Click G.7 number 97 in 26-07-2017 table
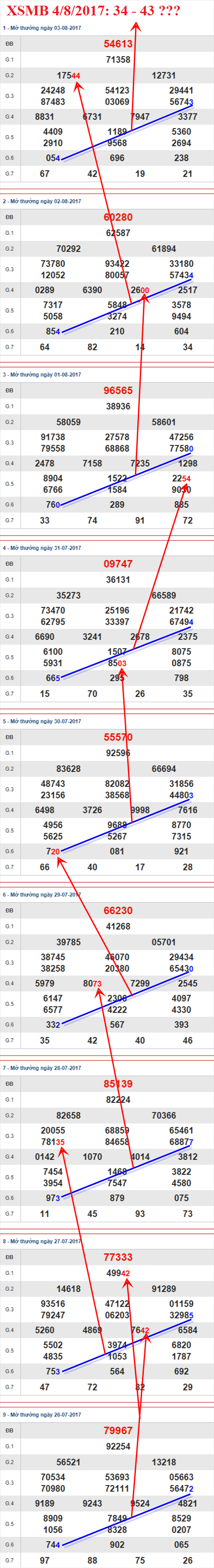This screenshot has width=214, height=1568. pyautogui.click(x=45, y=1560)
